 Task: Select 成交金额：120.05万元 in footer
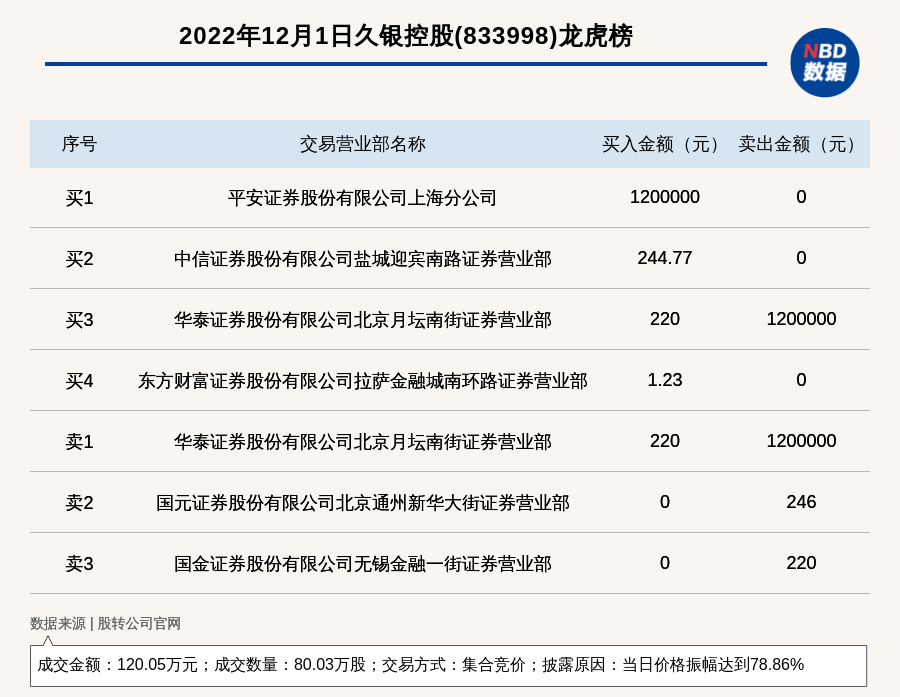[x=117, y=665]
